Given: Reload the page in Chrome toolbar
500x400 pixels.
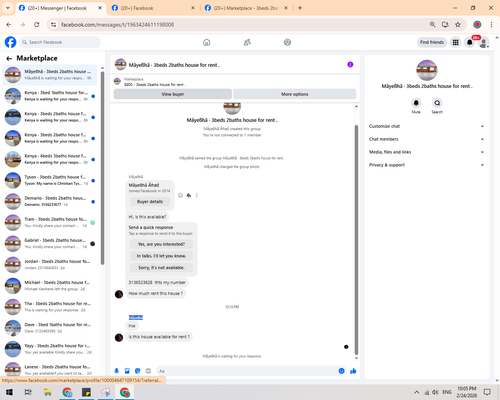Looking at the screenshot, I should 37,25.
